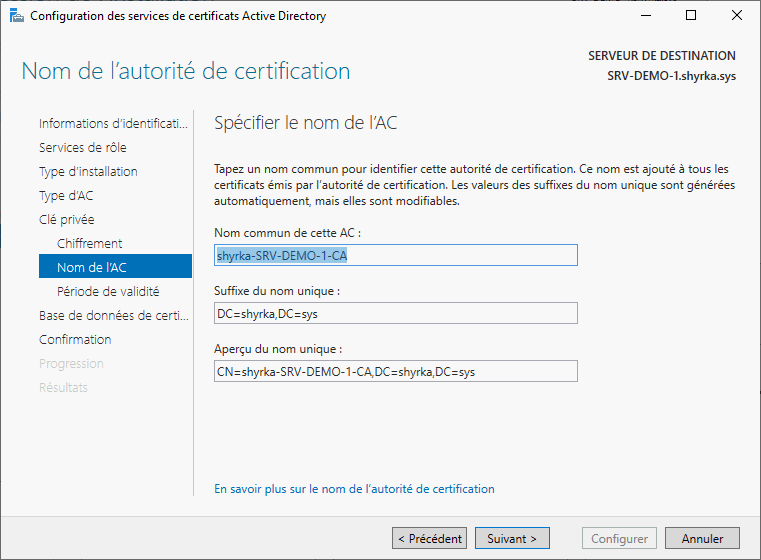
Task: Select the Nom de l'AC sub-step
Action: click(92, 267)
